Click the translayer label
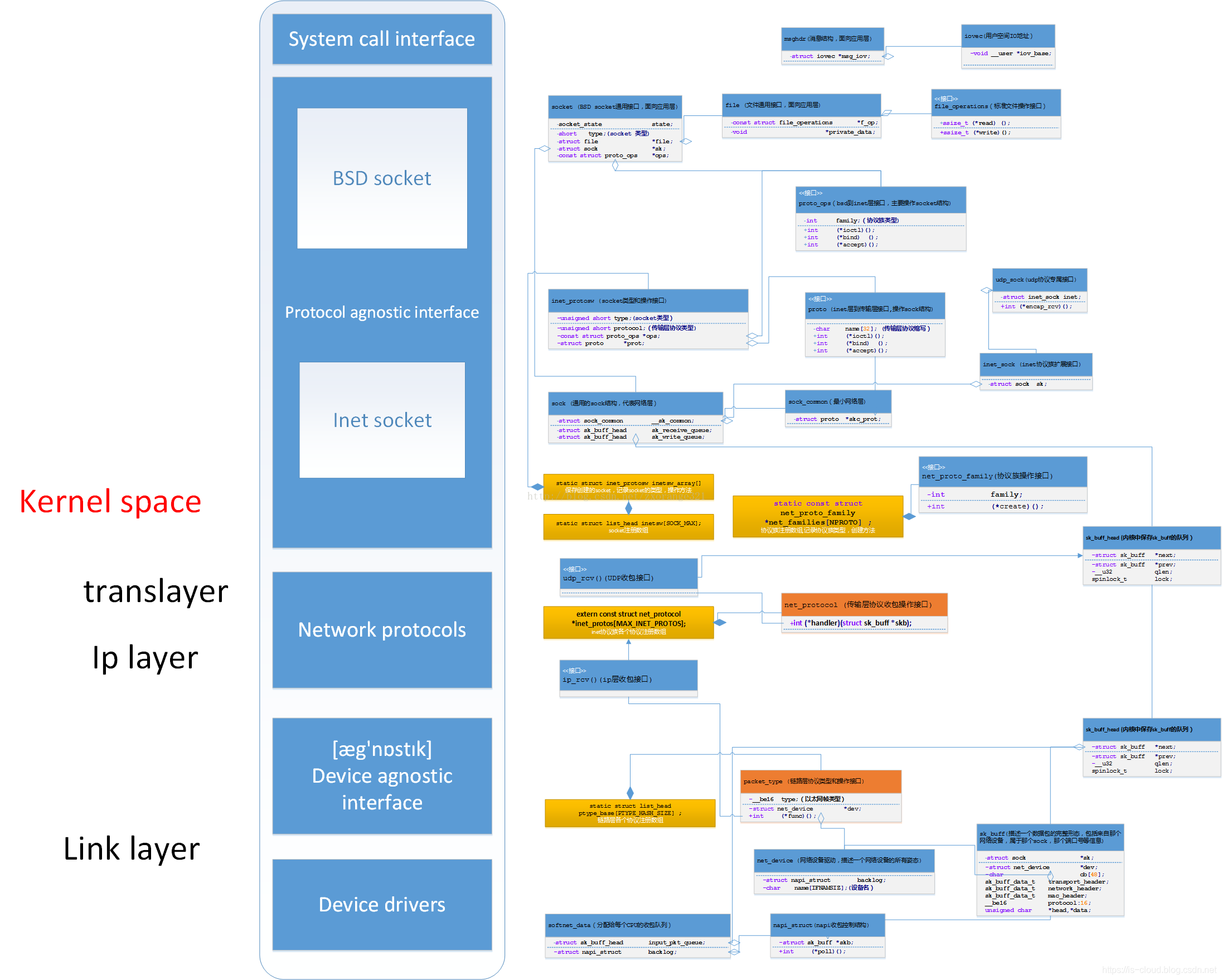1222x980 pixels. coord(156,591)
